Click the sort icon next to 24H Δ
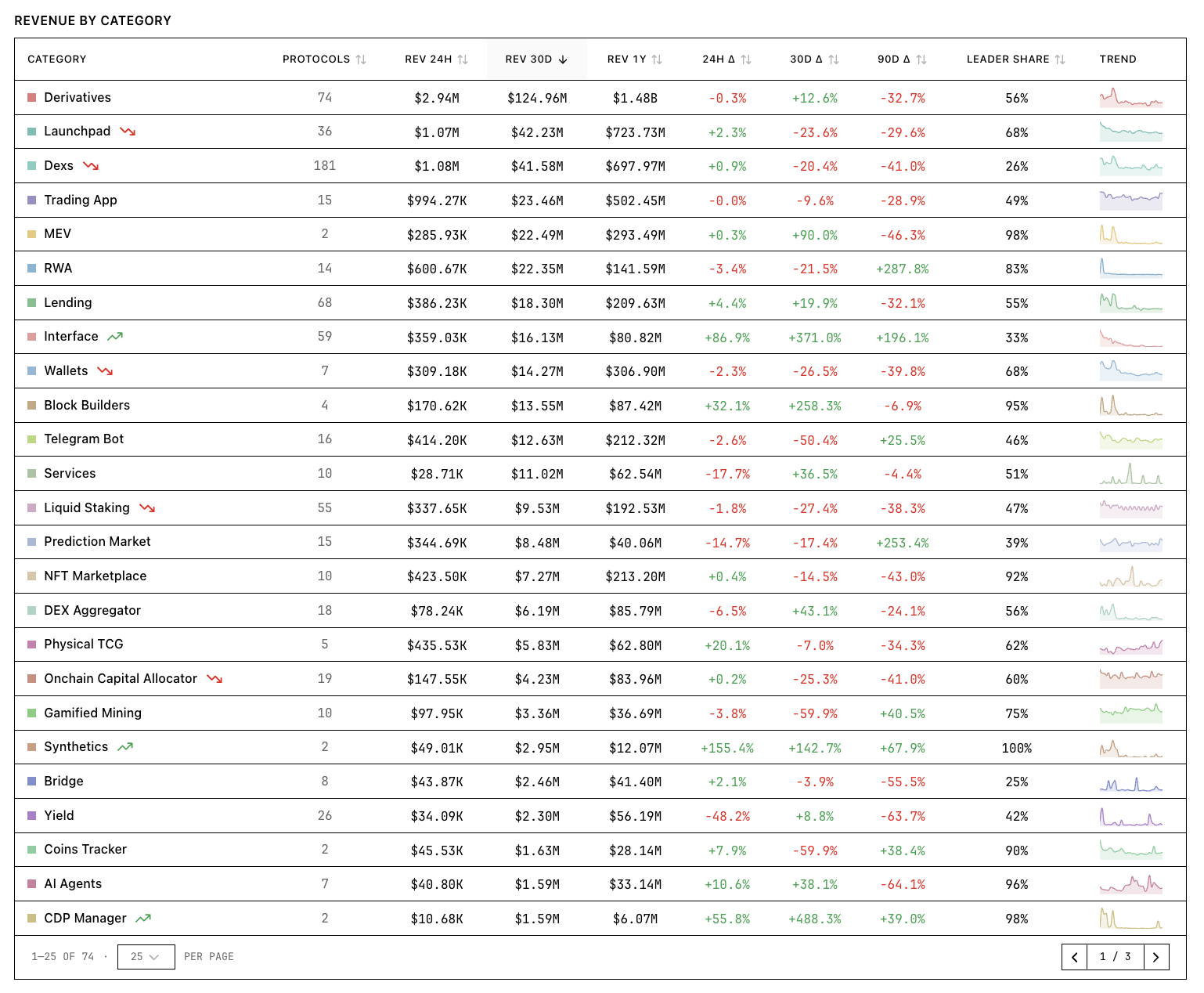1204x993 pixels. [746, 59]
